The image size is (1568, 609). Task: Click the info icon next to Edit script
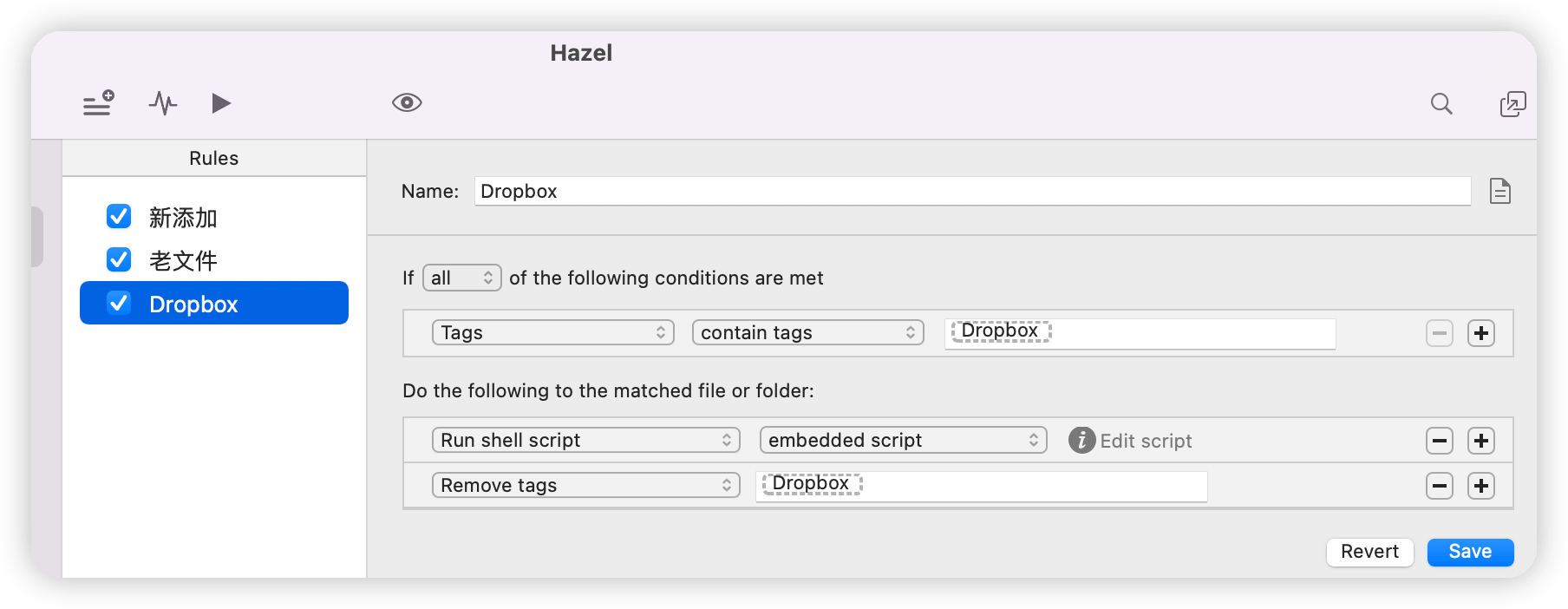(x=1081, y=441)
